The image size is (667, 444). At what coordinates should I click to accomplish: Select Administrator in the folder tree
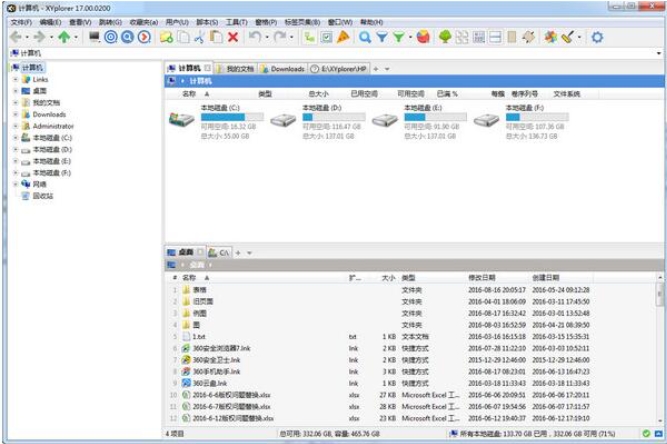pyautogui.click(x=53, y=126)
